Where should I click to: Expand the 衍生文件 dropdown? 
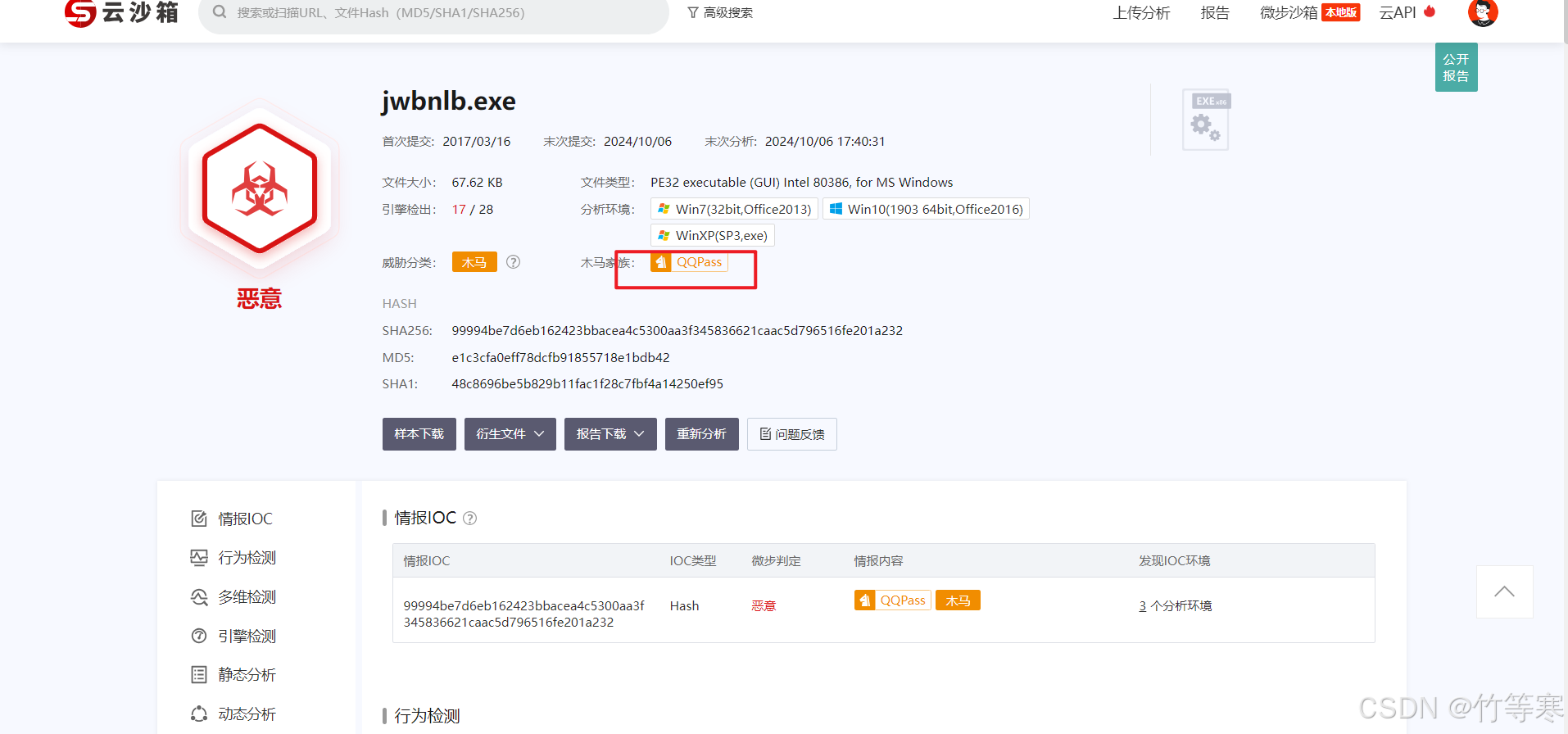coord(510,434)
